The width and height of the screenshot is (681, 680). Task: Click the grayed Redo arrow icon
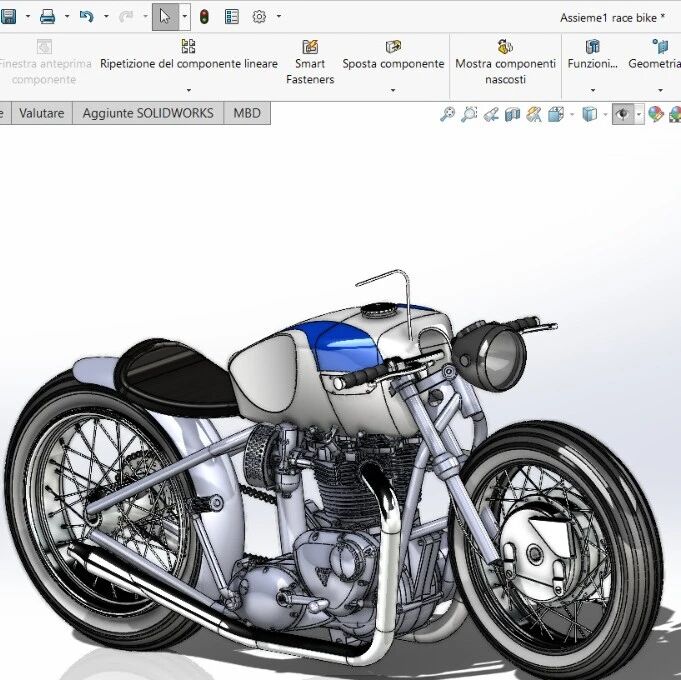pyautogui.click(x=126, y=17)
